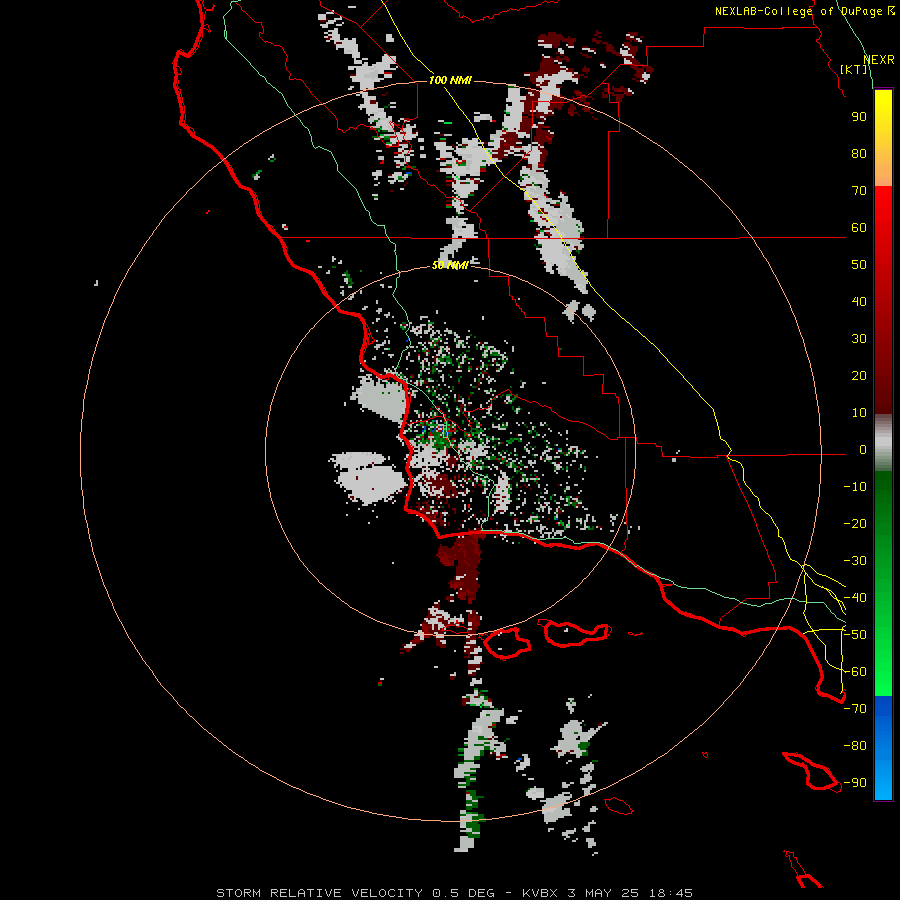The height and width of the screenshot is (900, 900).
Task: Pick the gray zero-velocity color bar segment
Action: click(883, 443)
